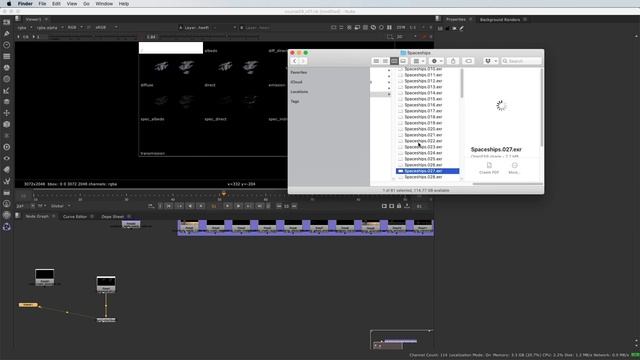Open the Finder action gear dropdown
640x360 pixels.
(x=437, y=61)
